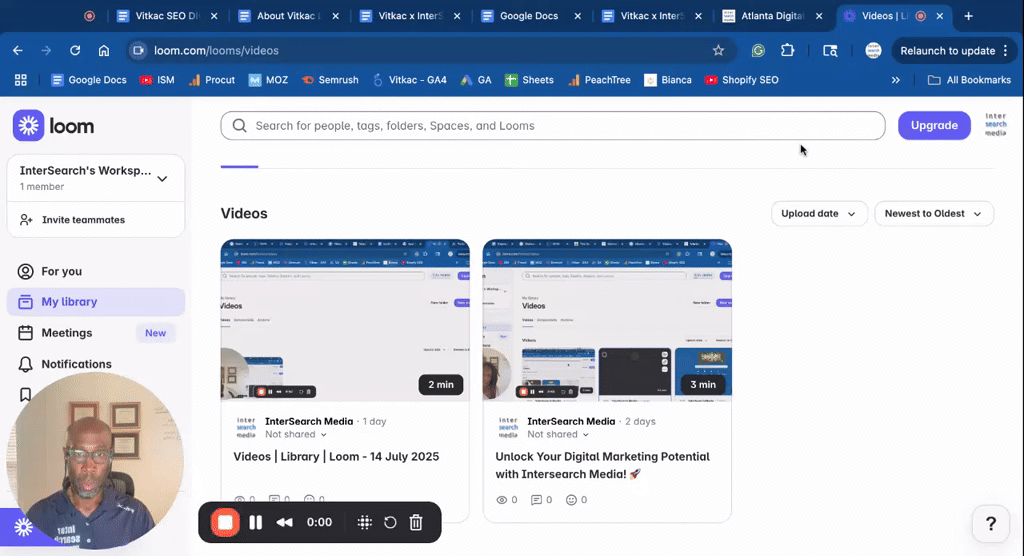The height and width of the screenshot is (556, 1024).
Task: Open the browser extensions puzzle icon
Action: (x=788, y=50)
